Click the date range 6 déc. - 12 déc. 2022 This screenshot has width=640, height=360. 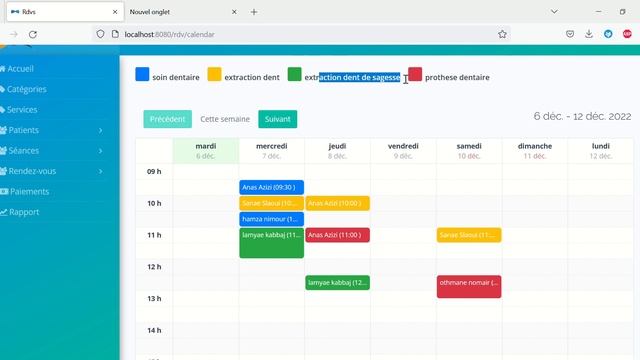point(582,116)
